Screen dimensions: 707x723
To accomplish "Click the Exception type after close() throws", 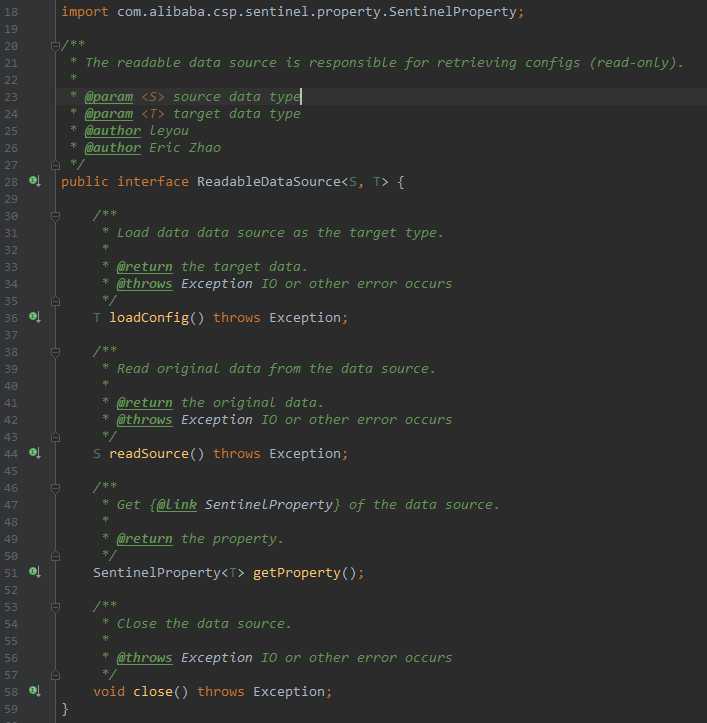I will (x=289, y=692).
